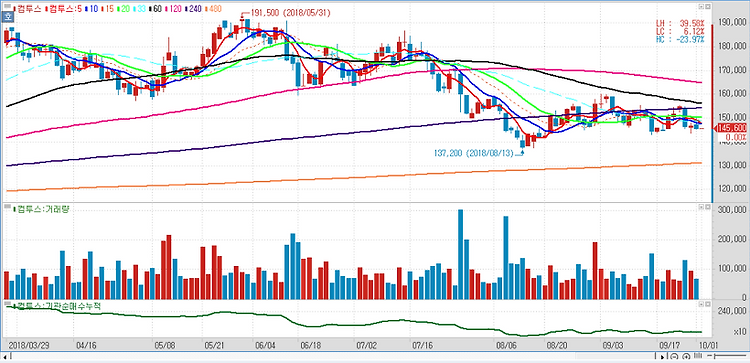Click the x10 scale label
Viewport: 750px width, 363px height.
coord(739,332)
